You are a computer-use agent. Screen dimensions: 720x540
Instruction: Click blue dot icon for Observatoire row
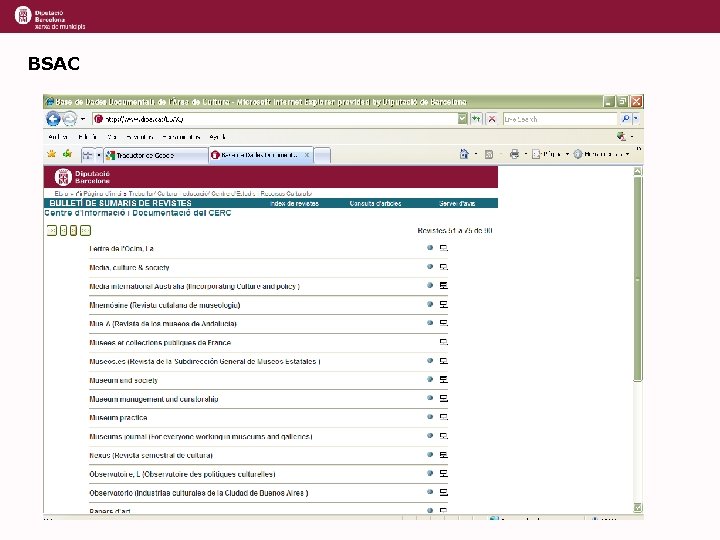point(430,473)
